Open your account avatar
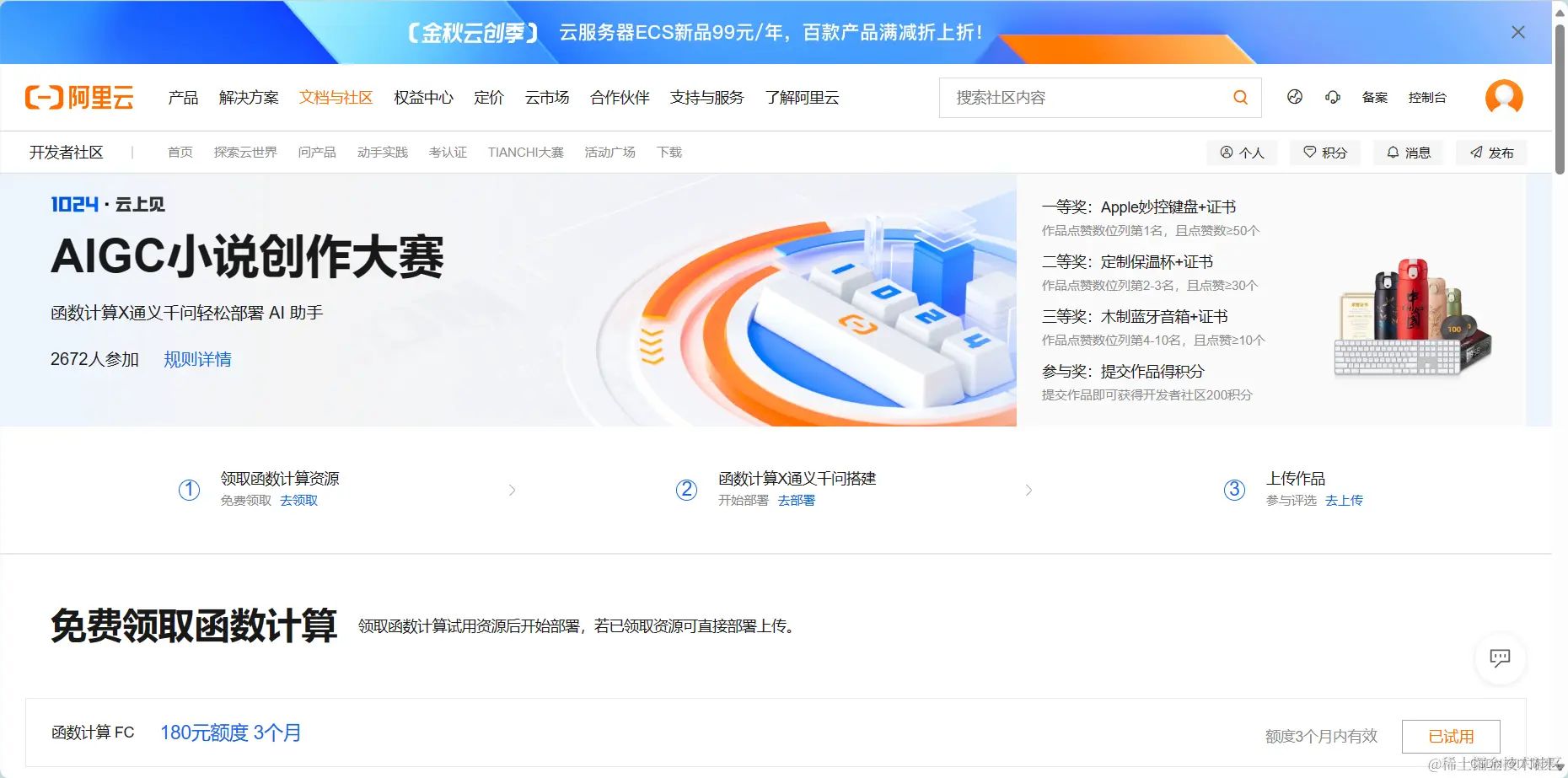 (1504, 97)
